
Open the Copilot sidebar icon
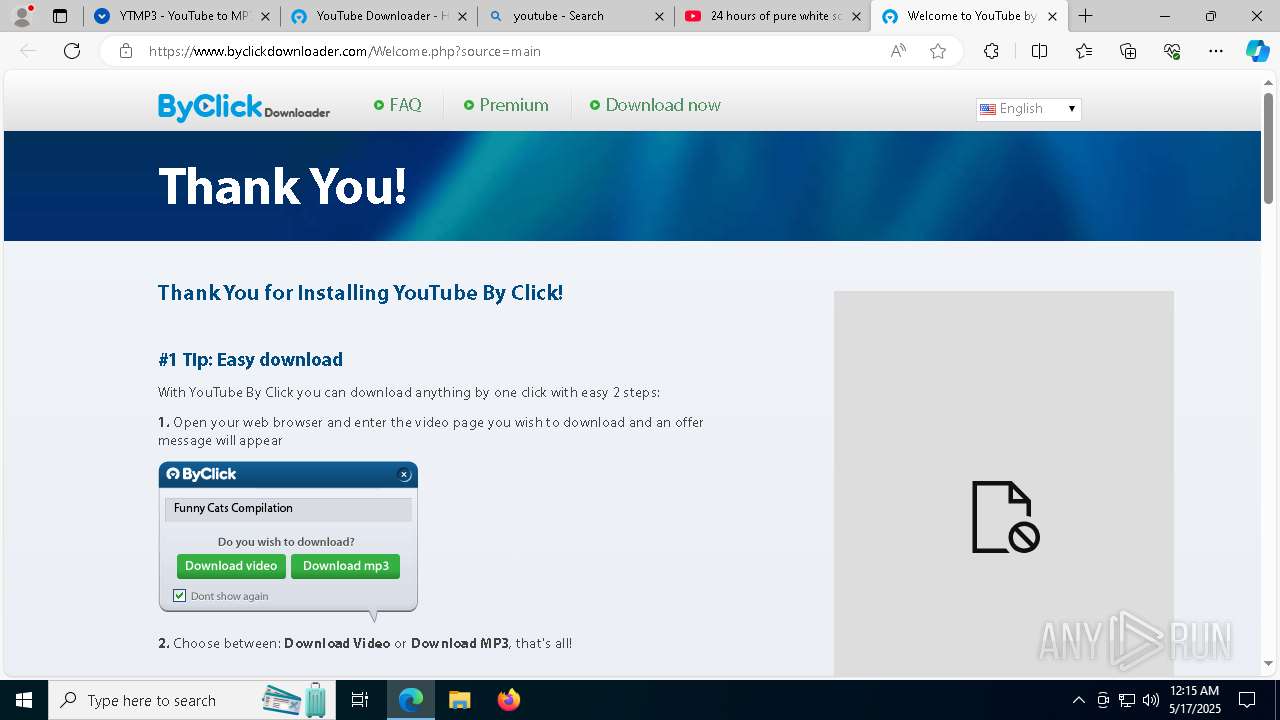point(1257,51)
